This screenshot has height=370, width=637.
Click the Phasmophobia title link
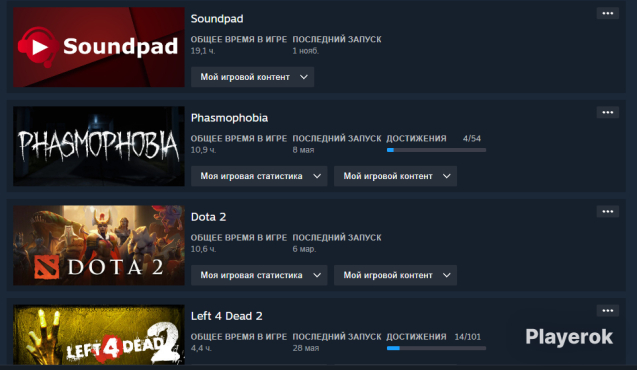229,118
